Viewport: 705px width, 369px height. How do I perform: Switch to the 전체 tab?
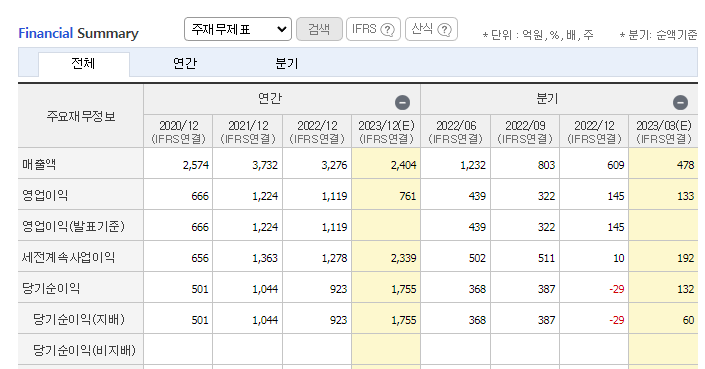tap(84, 64)
